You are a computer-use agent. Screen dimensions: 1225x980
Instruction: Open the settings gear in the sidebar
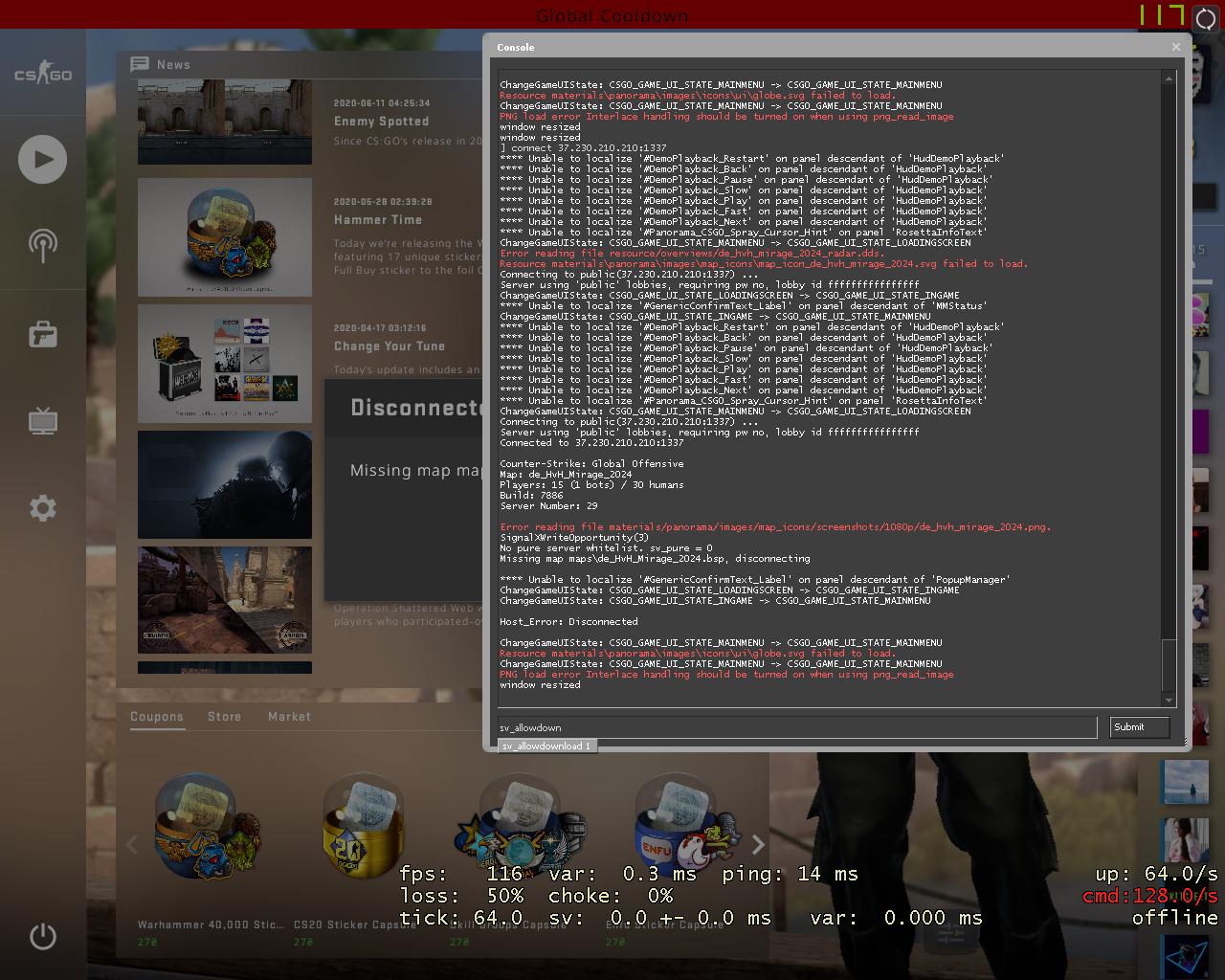[x=42, y=508]
